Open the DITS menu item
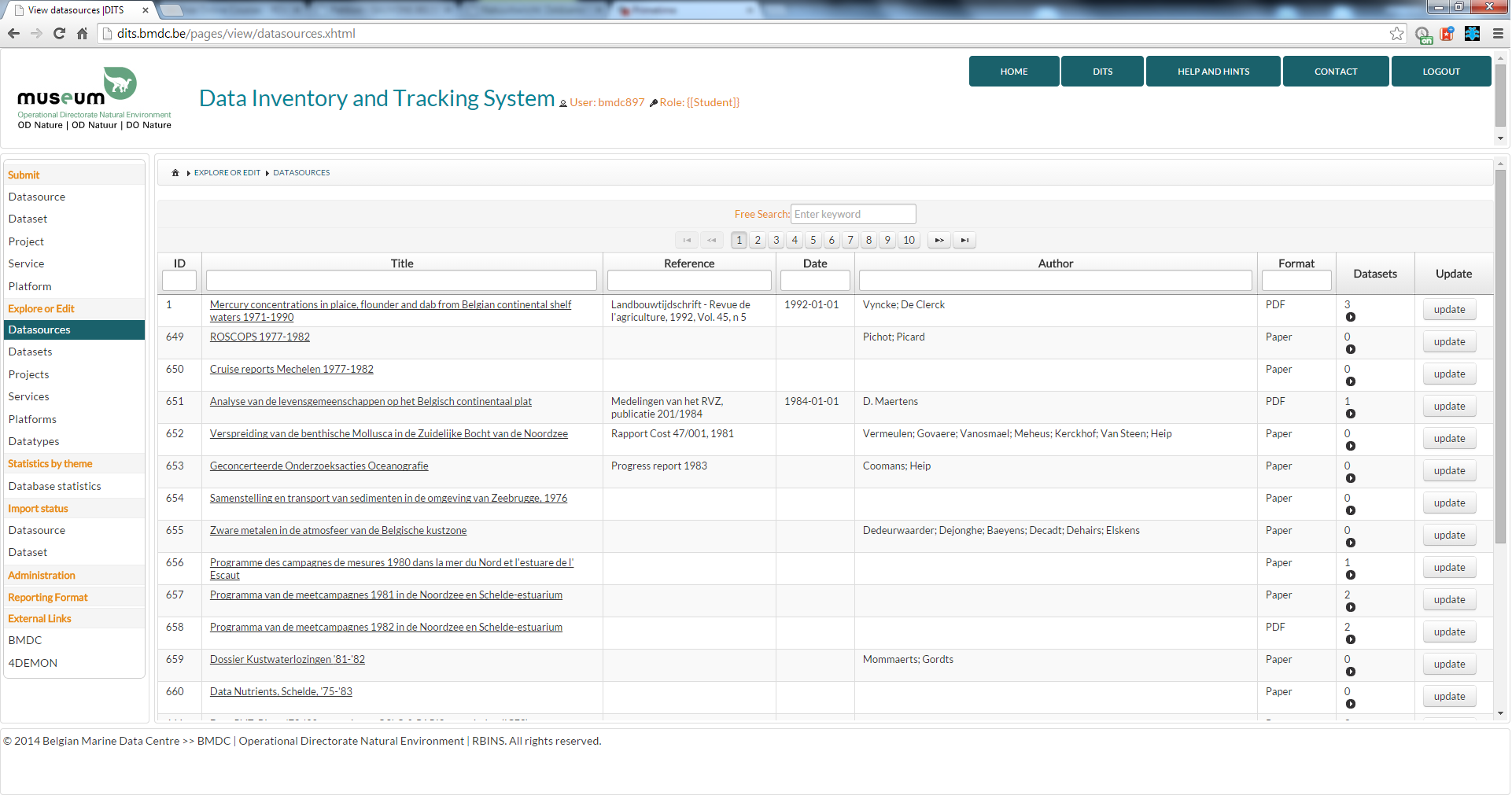Viewport: 1512px width, 799px height. tap(1101, 72)
